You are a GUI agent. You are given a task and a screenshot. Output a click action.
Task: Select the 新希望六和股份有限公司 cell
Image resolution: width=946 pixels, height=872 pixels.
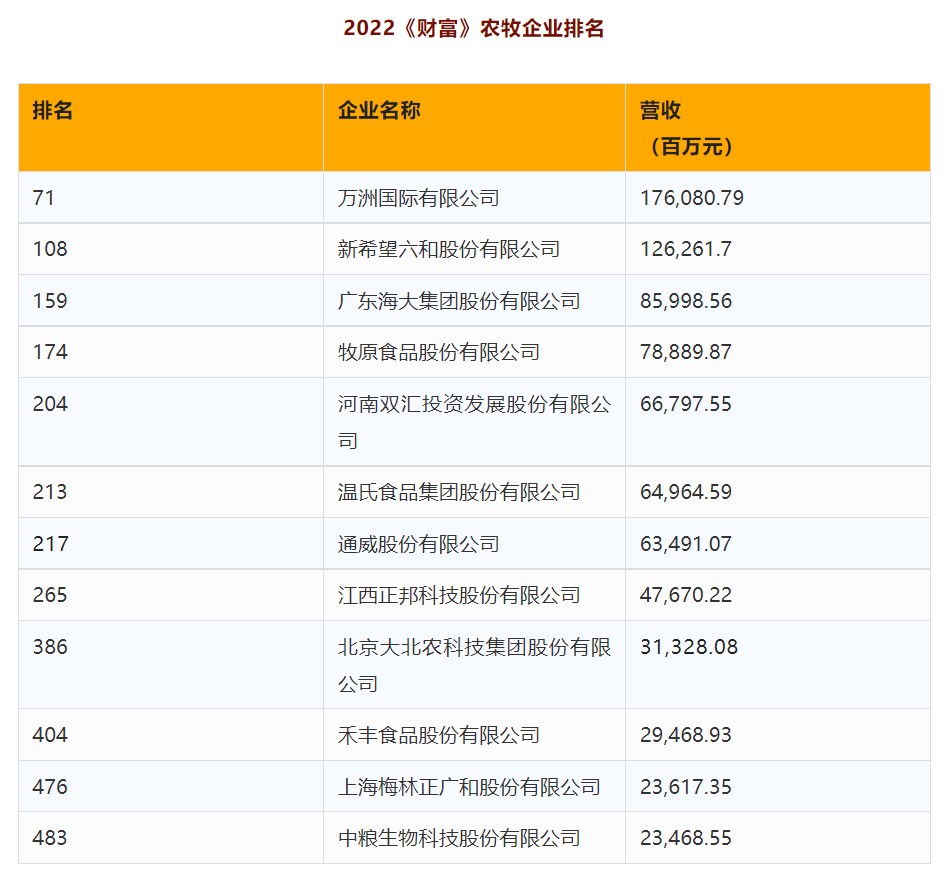[449, 249]
